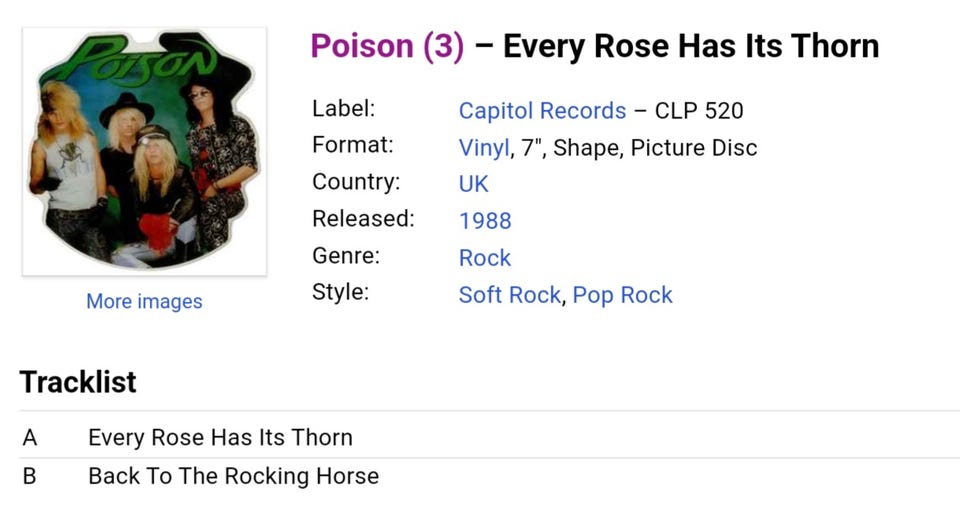This screenshot has height=511, width=960.
Task: Click the Picture Disc format text
Action: click(693, 148)
